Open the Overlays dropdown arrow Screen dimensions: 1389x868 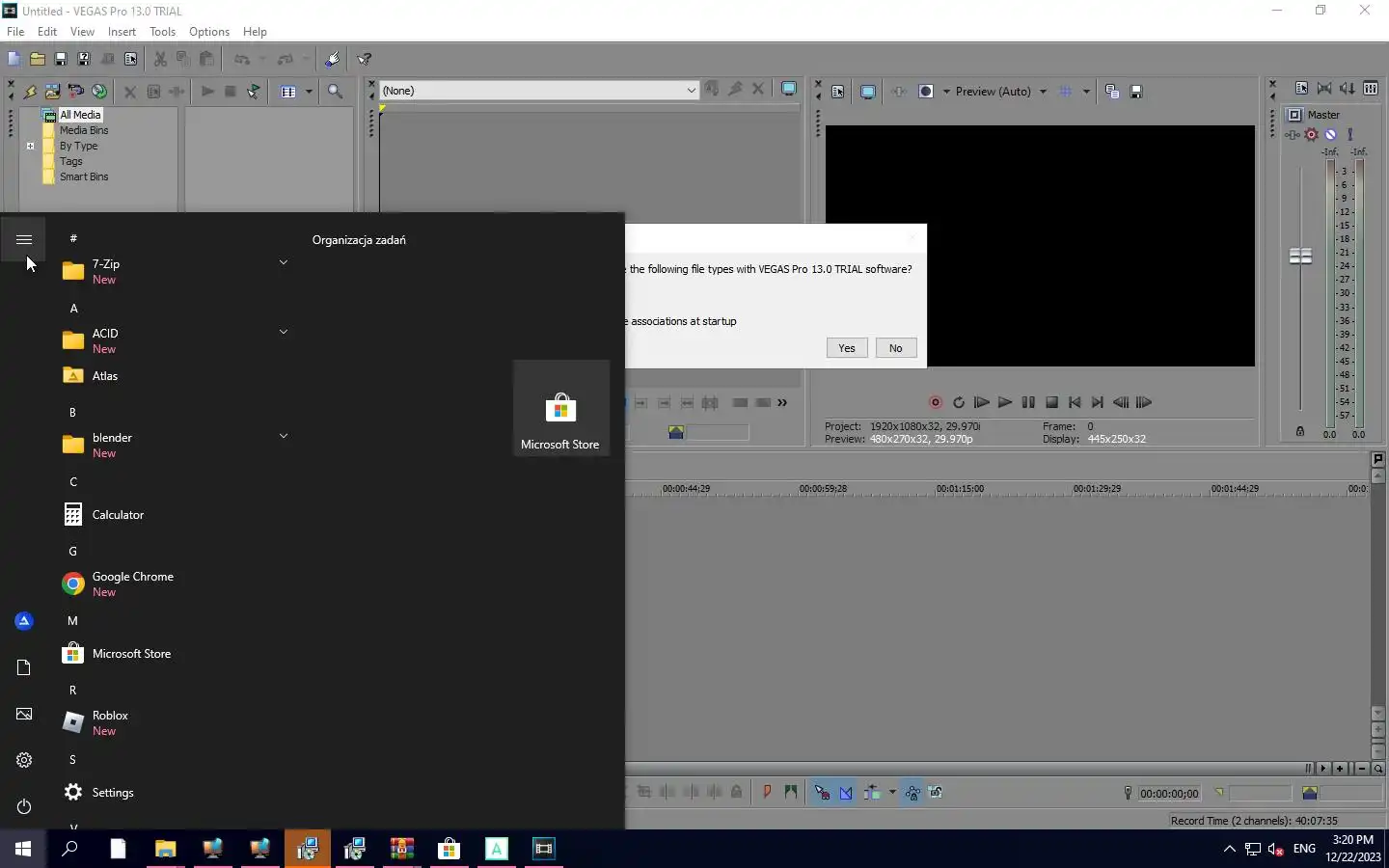pos(1086,92)
